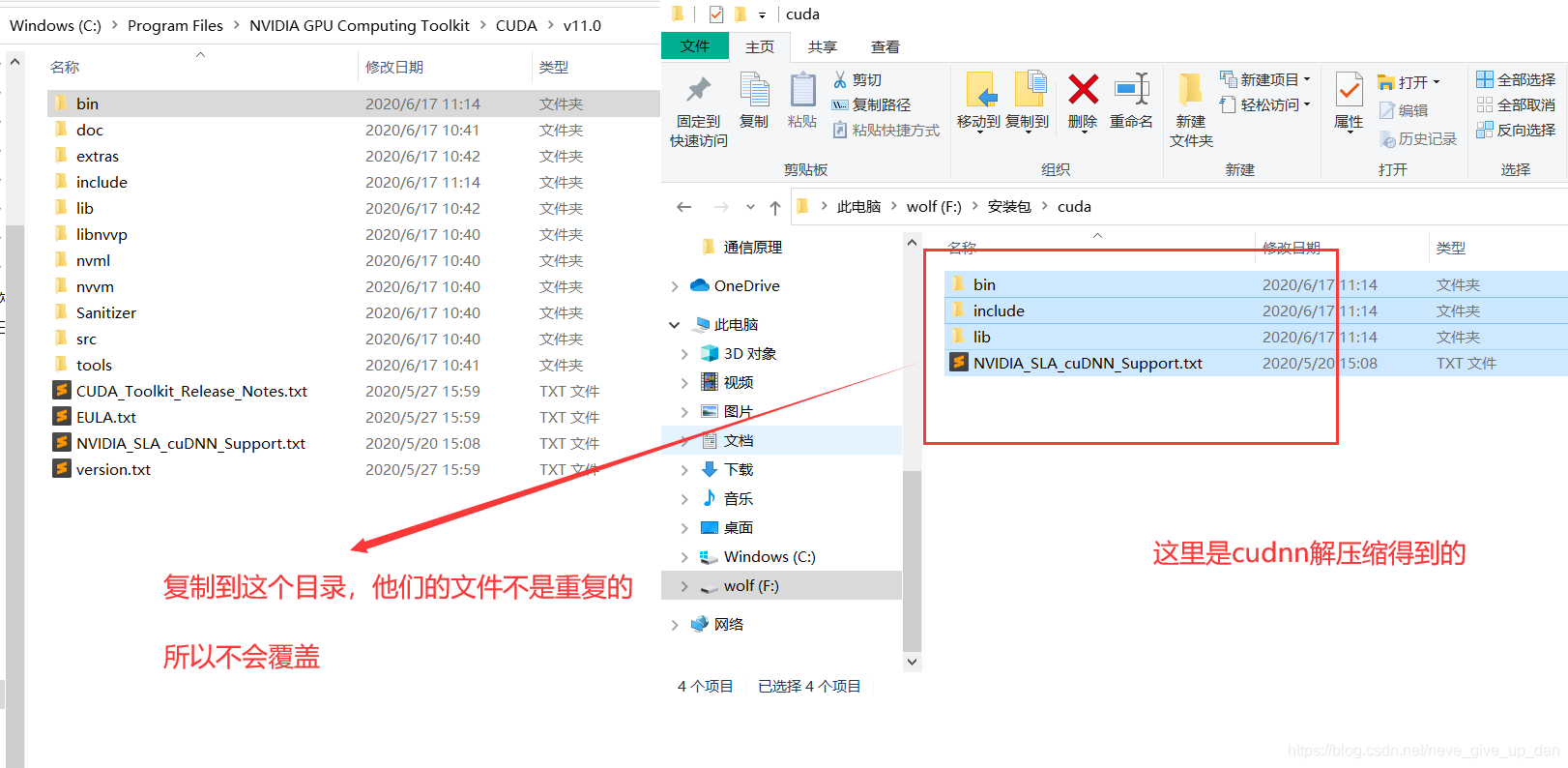Click the Music (音乐) note icon
The height and width of the screenshot is (768, 1568).
710,498
